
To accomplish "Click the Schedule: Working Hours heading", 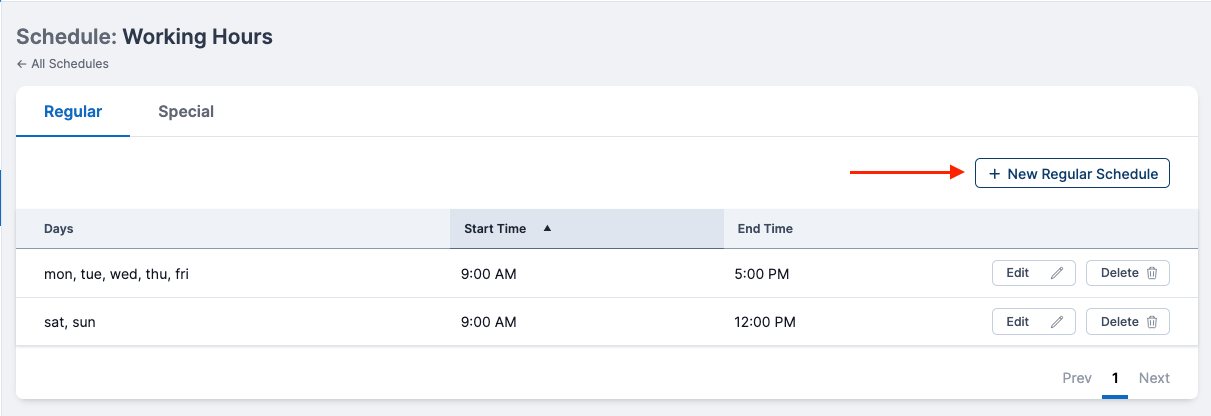I will [x=144, y=37].
